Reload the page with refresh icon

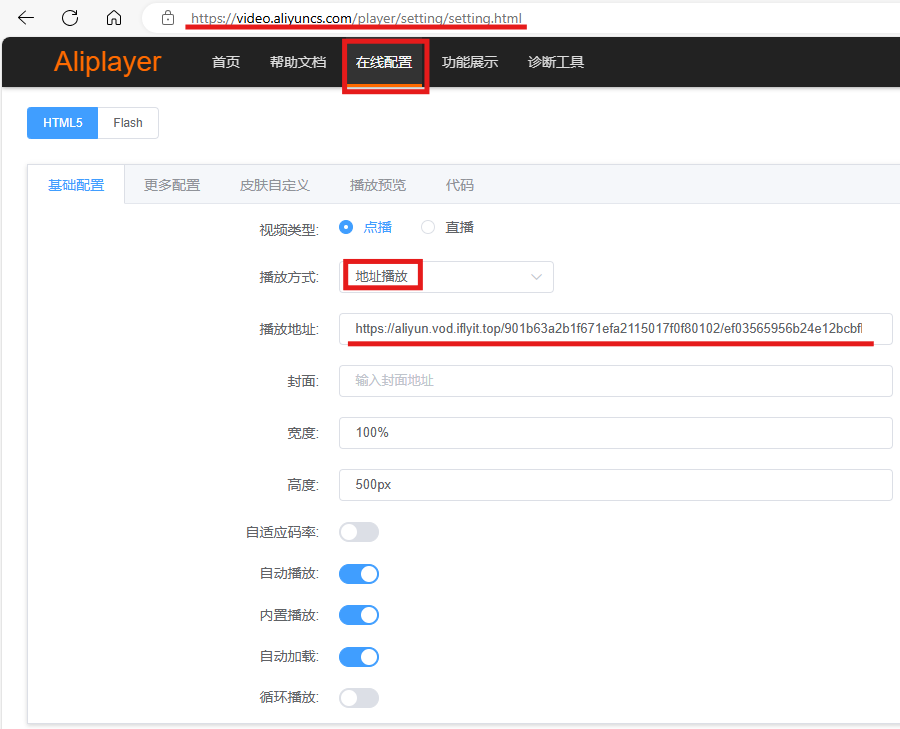(x=70, y=18)
